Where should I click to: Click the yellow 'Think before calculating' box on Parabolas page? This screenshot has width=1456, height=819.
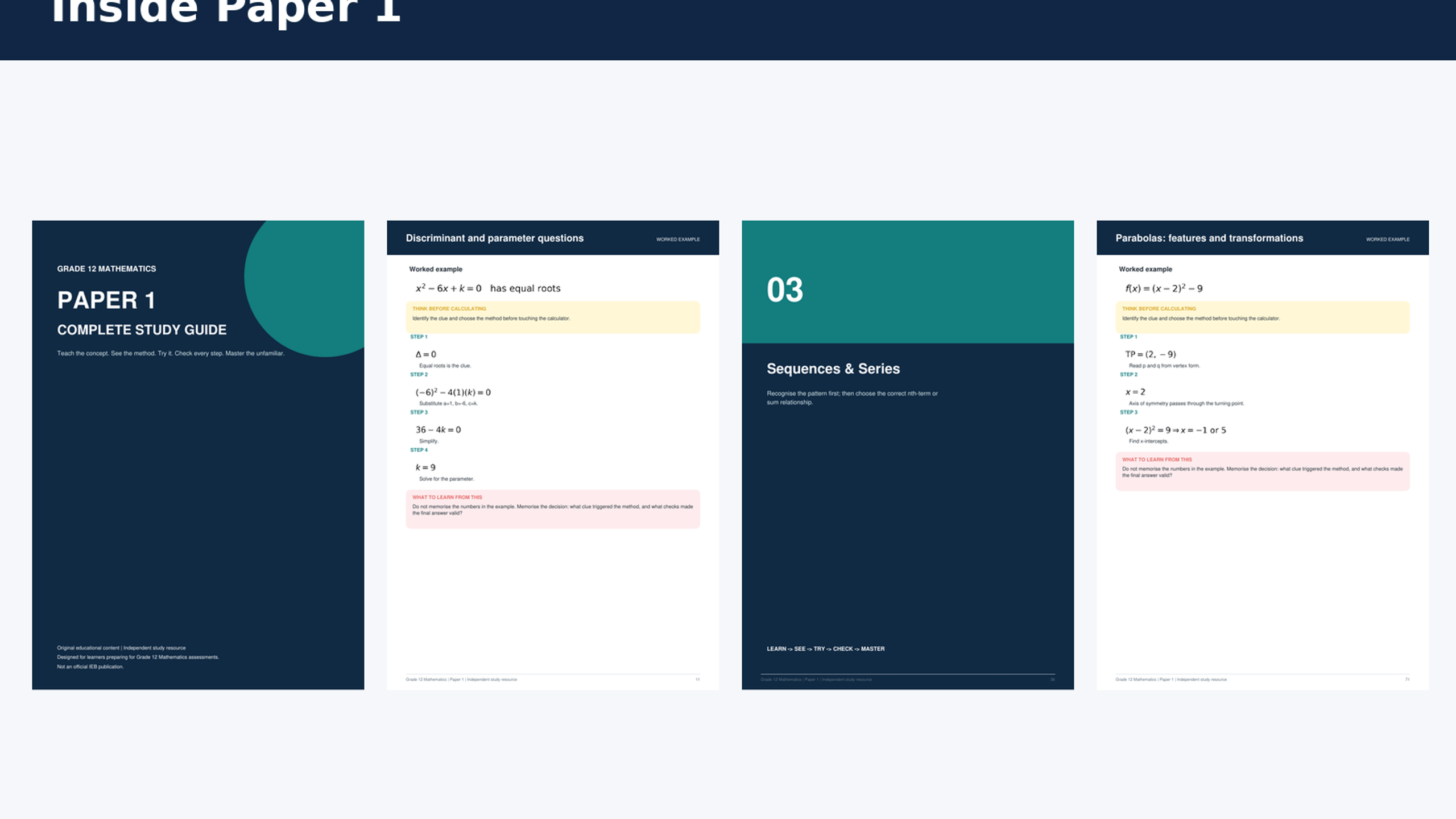coord(1263,317)
